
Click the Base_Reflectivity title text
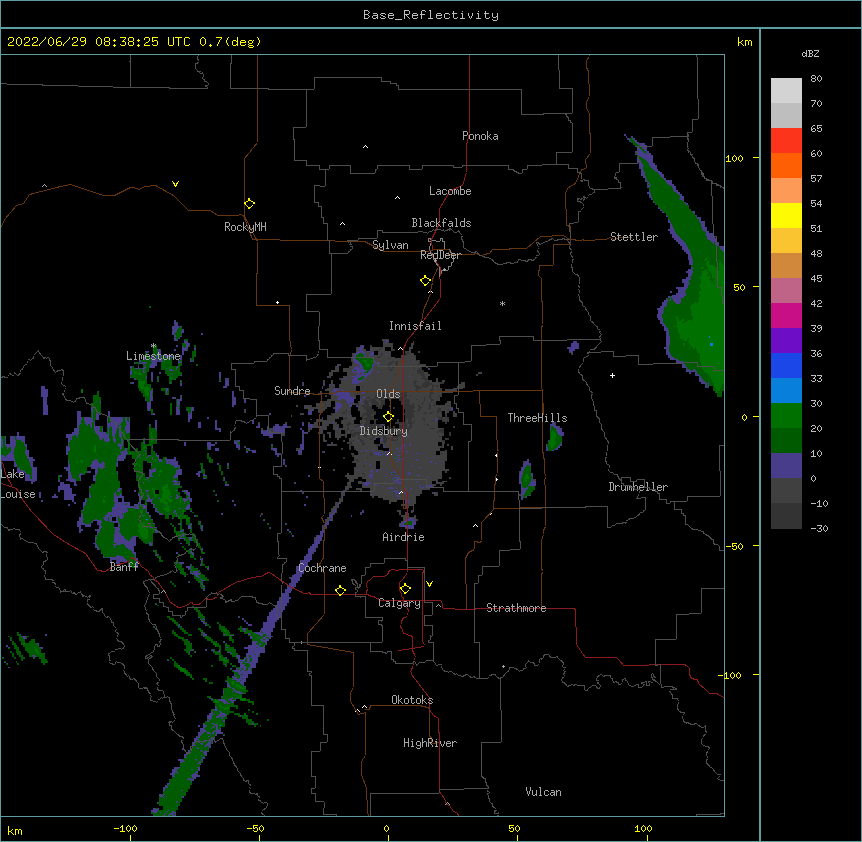[x=431, y=15]
